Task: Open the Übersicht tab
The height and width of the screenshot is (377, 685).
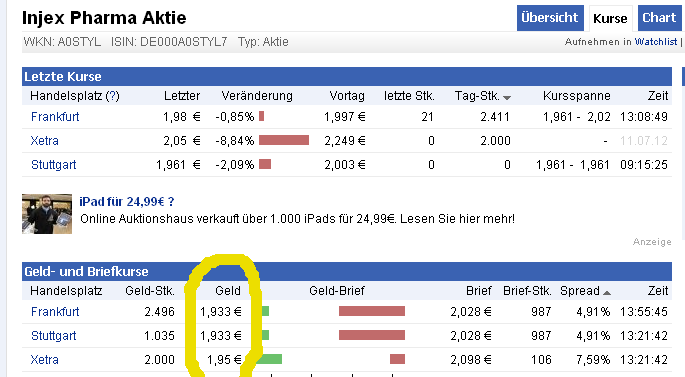Action: point(550,18)
